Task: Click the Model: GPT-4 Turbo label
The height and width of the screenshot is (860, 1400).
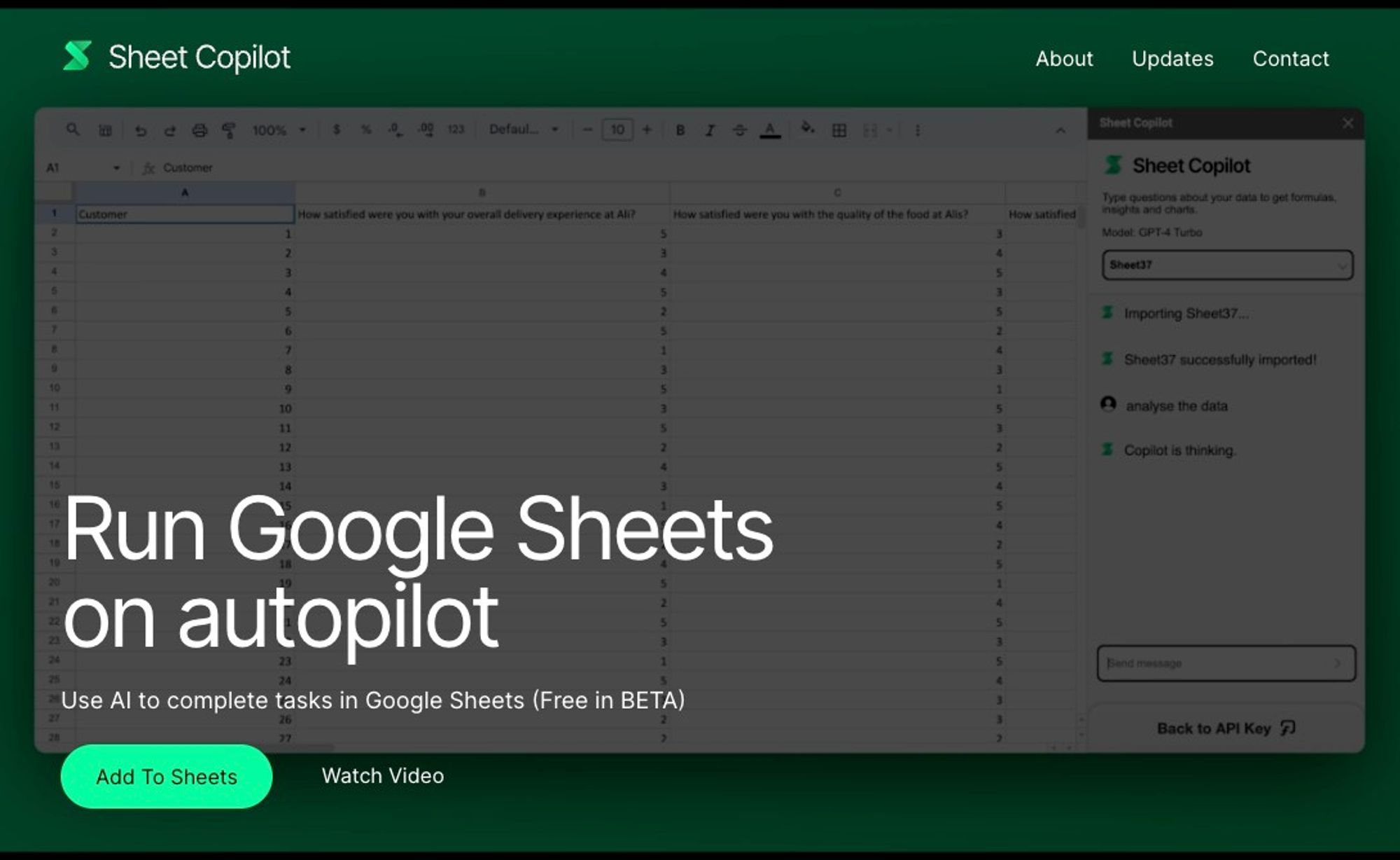Action: coord(1151,233)
